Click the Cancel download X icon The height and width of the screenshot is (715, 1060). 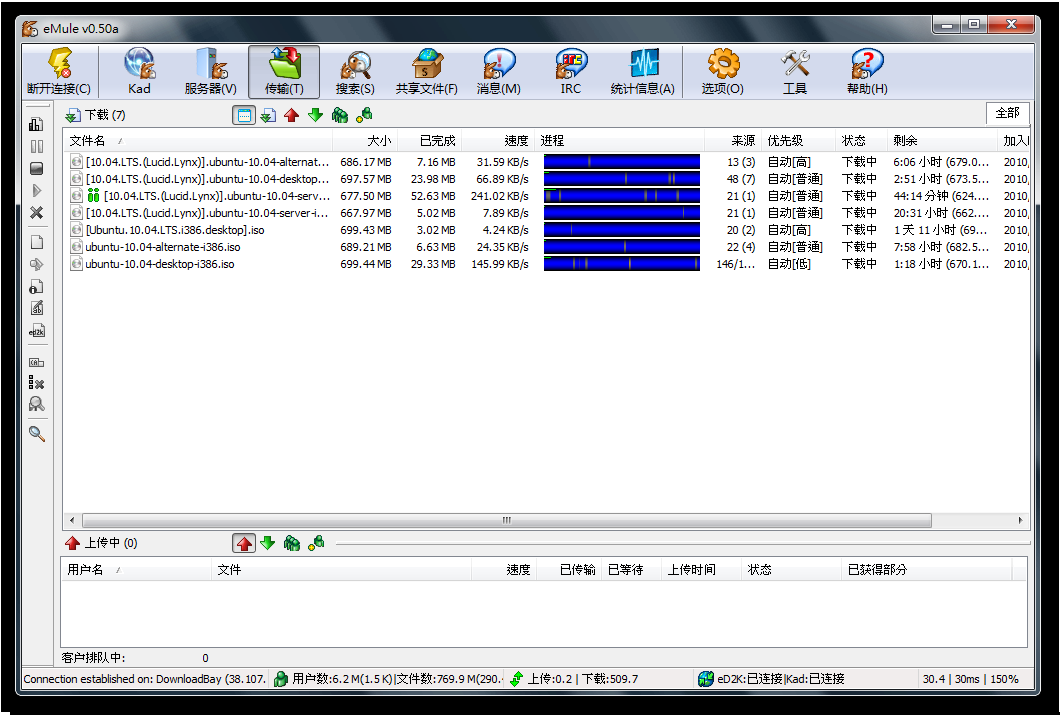(37, 213)
